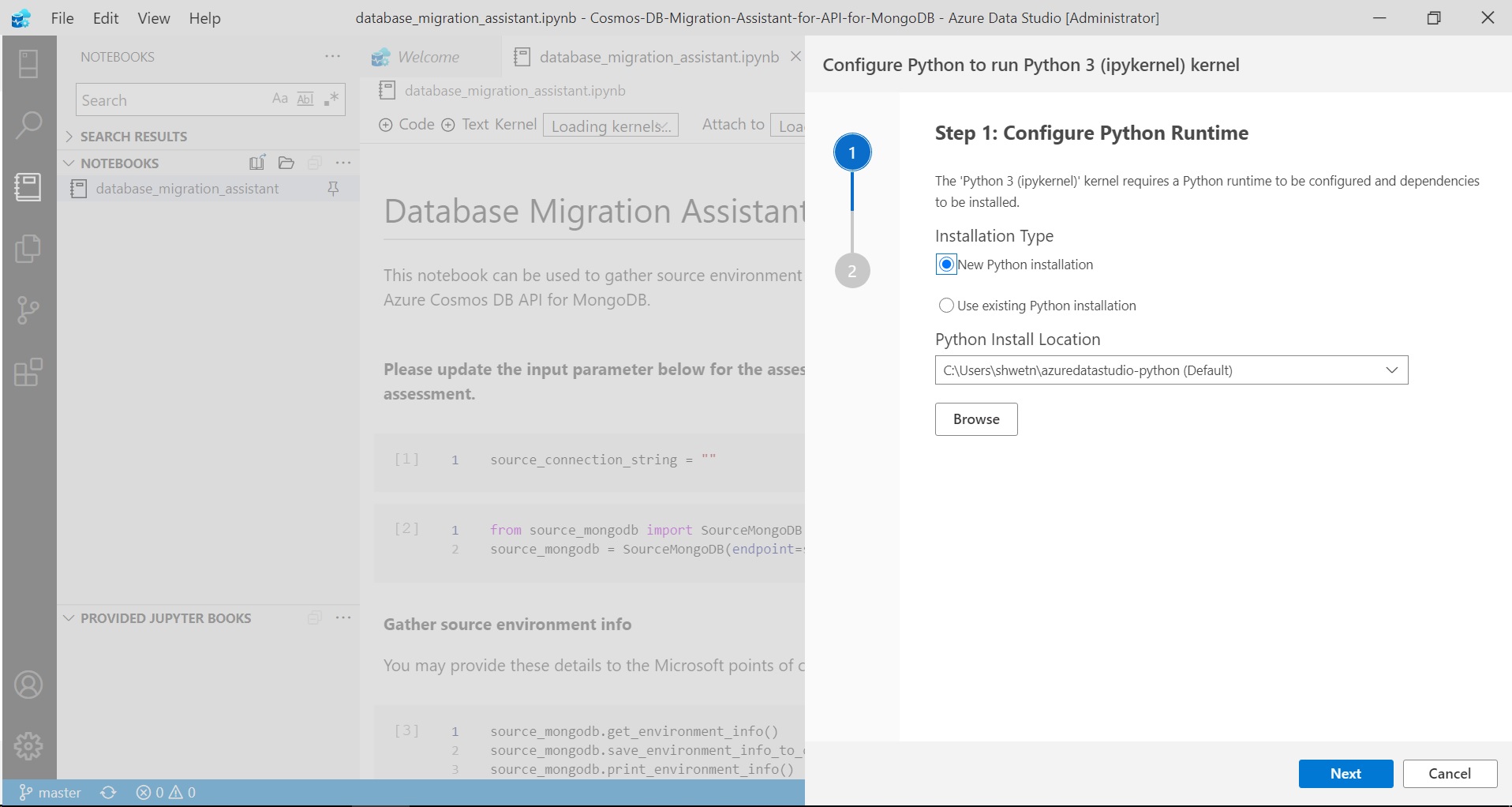The image size is (1512, 807).
Task: Open the Attach to dropdown
Action: pos(788,126)
